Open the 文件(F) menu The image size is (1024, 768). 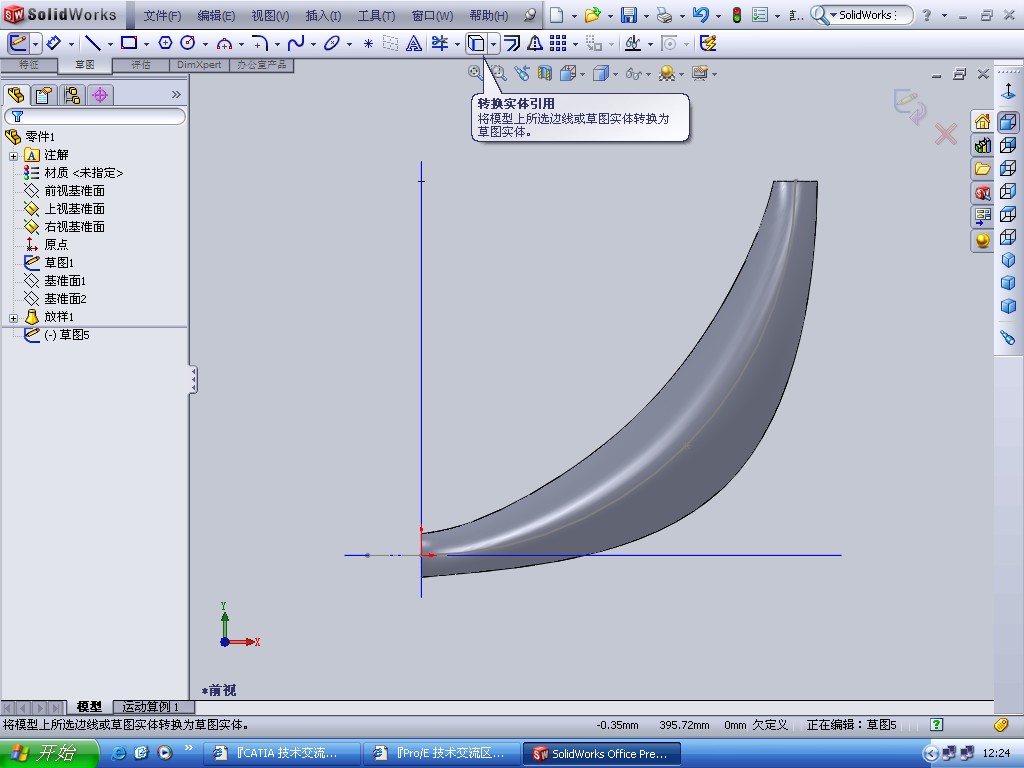162,16
